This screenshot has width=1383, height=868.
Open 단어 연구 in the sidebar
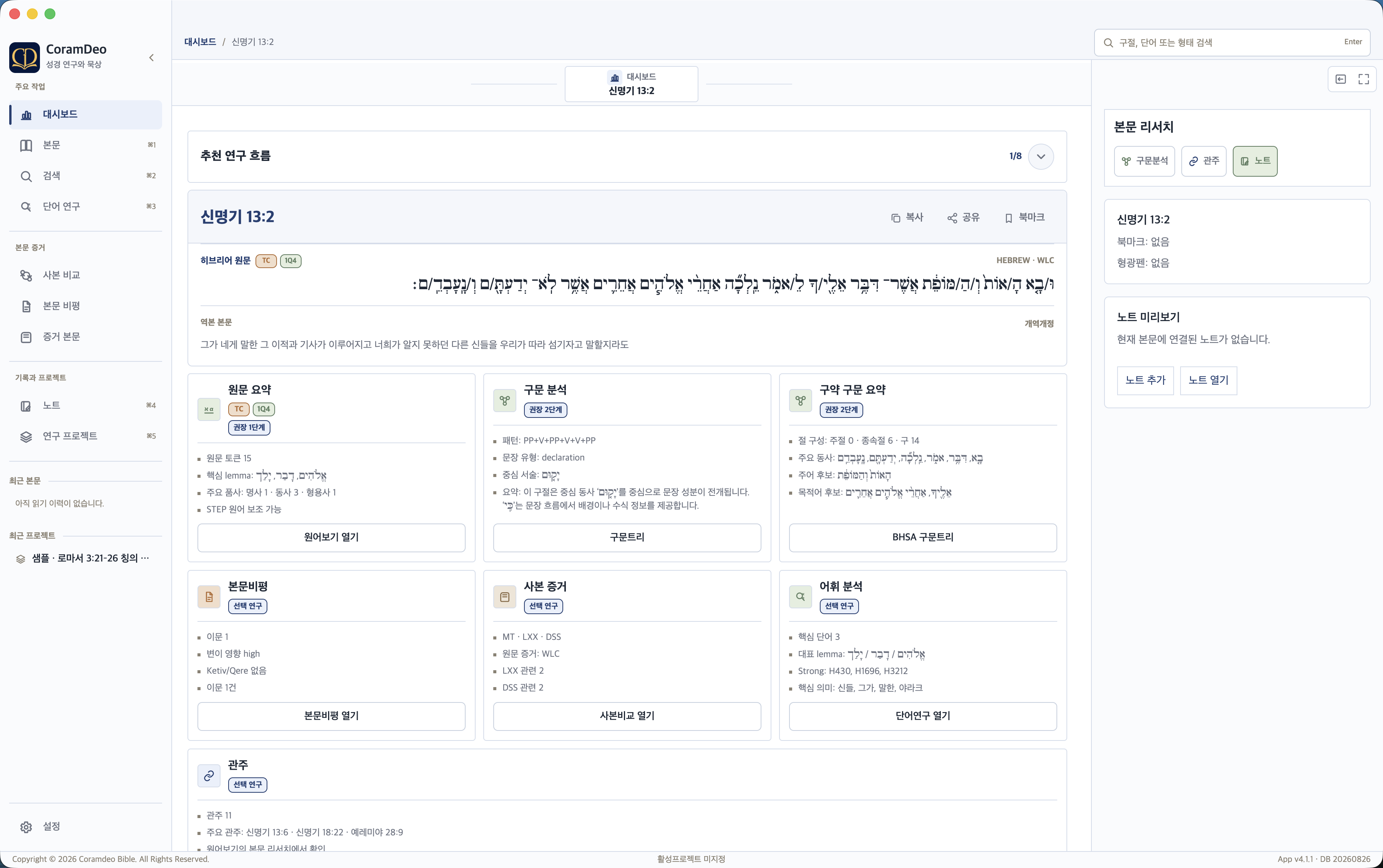tap(86, 206)
